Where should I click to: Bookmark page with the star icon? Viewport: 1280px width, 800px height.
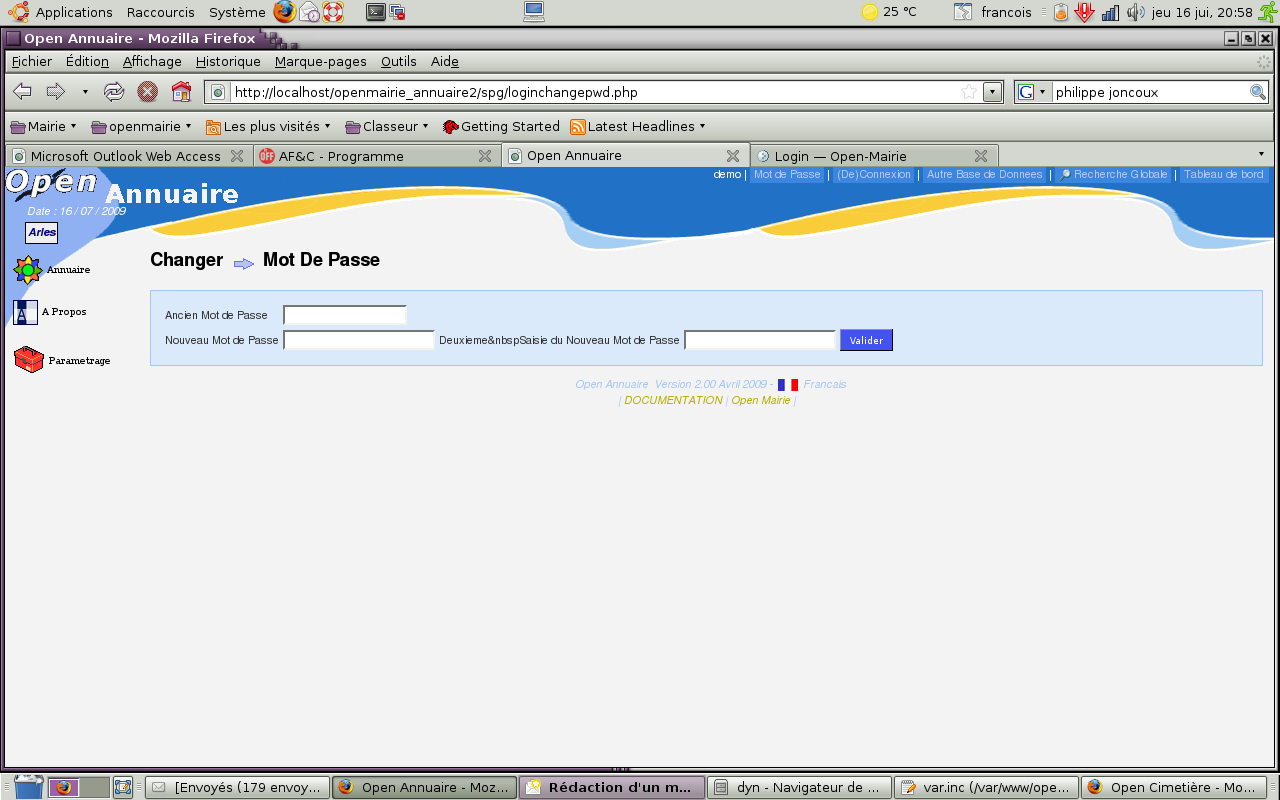pyautogui.click(x=968, y=92)
